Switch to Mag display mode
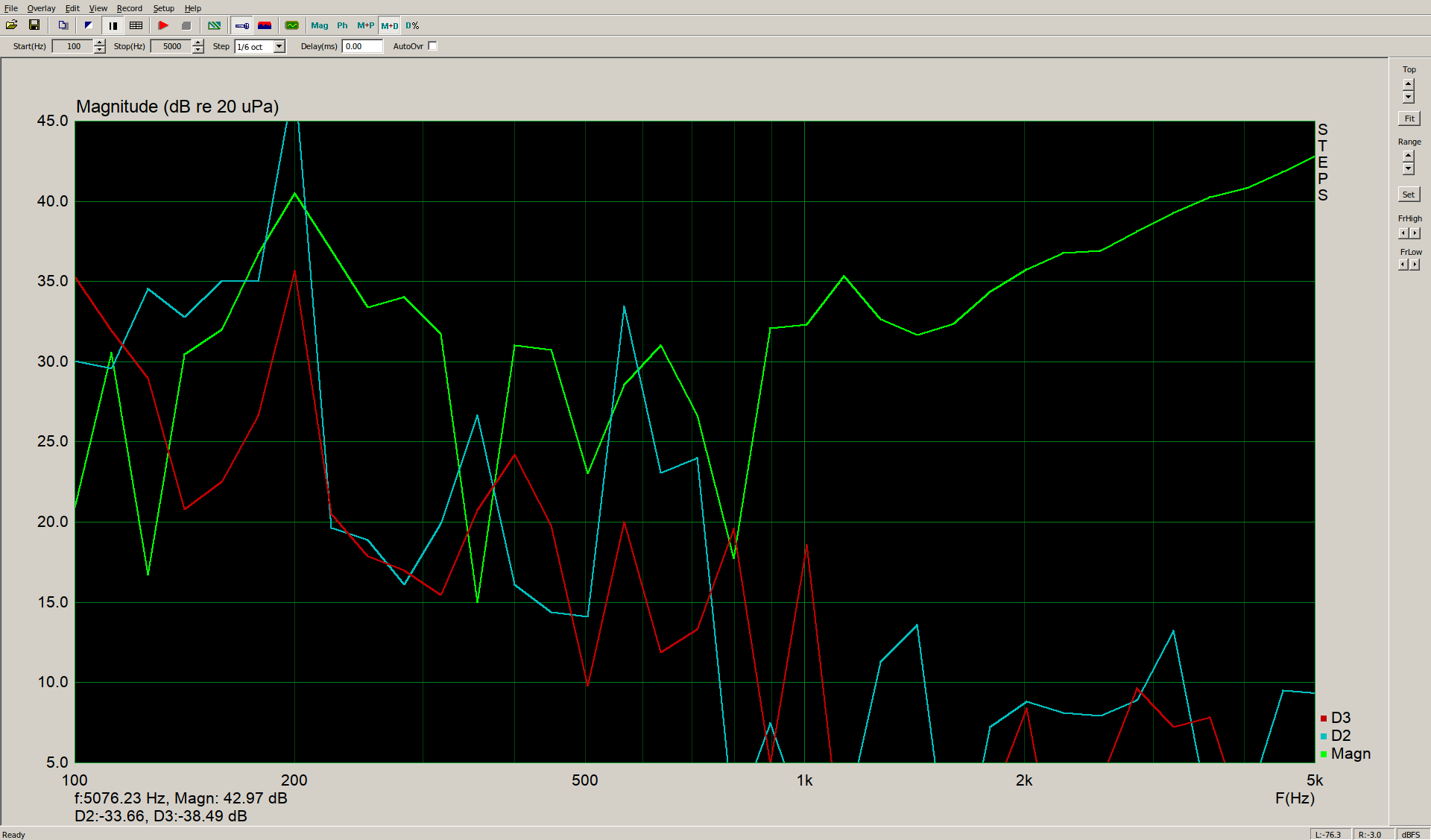1431x840 pixels. [320, 25]
